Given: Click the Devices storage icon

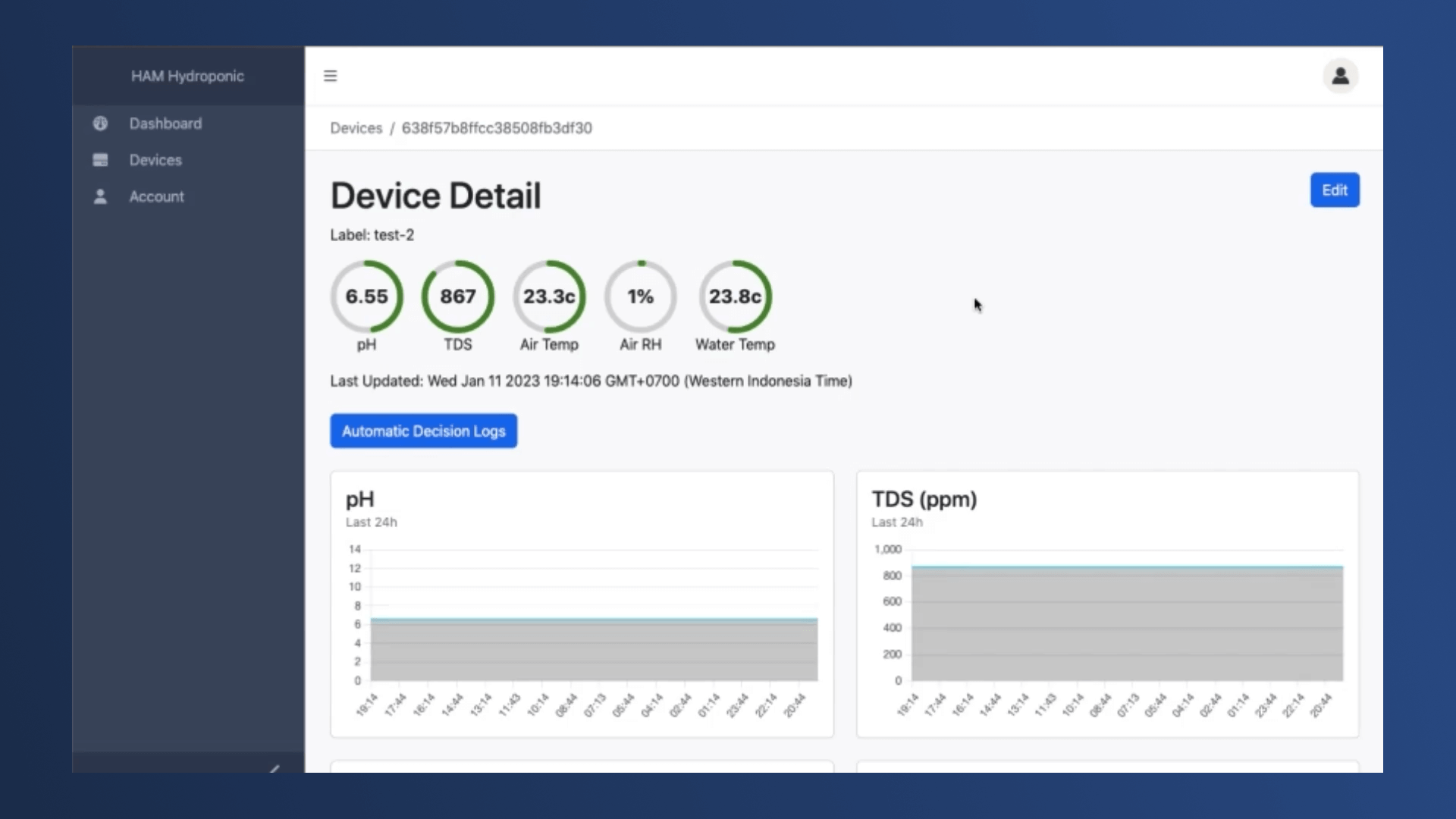Looking at the screenshot, I should coord(100,160).
